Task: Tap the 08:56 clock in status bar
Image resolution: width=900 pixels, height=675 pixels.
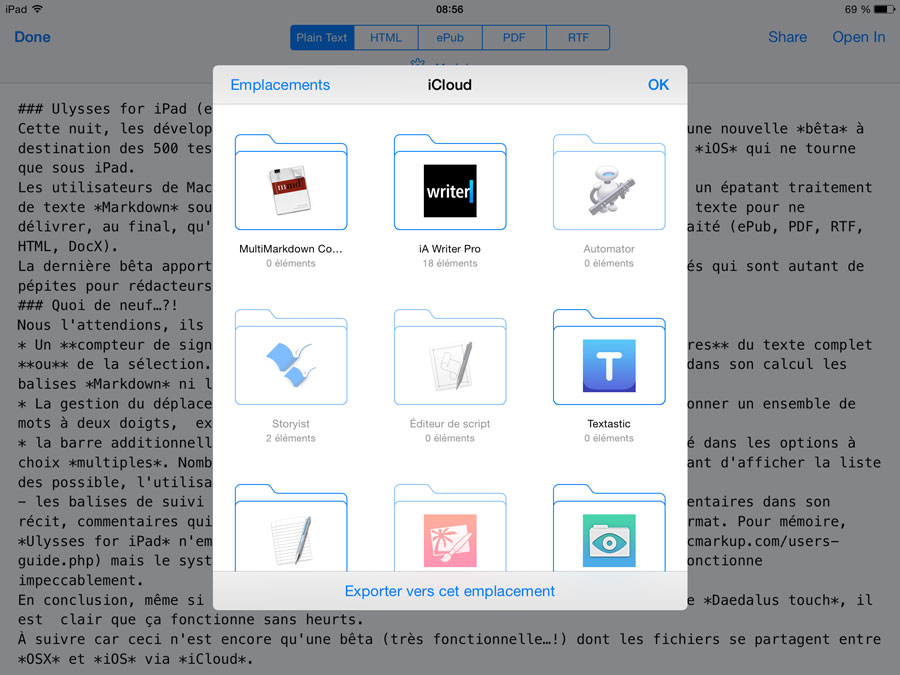Action: (x=449, y=9)
